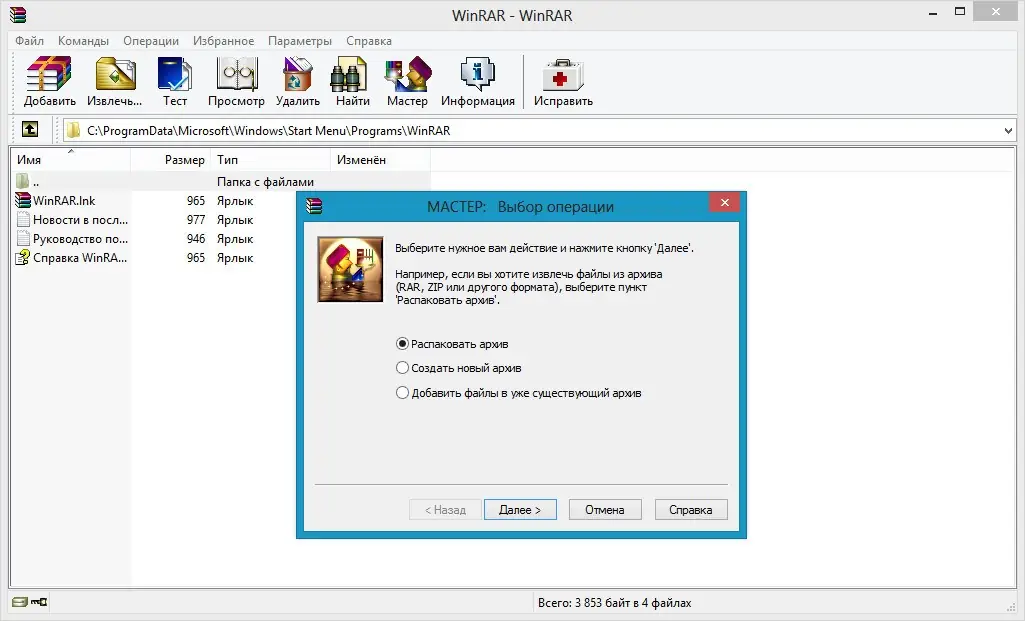Screen dimensions: 1025x621
Task: Click the parent folder ".." icon
Action: click(x=23, y=181)
